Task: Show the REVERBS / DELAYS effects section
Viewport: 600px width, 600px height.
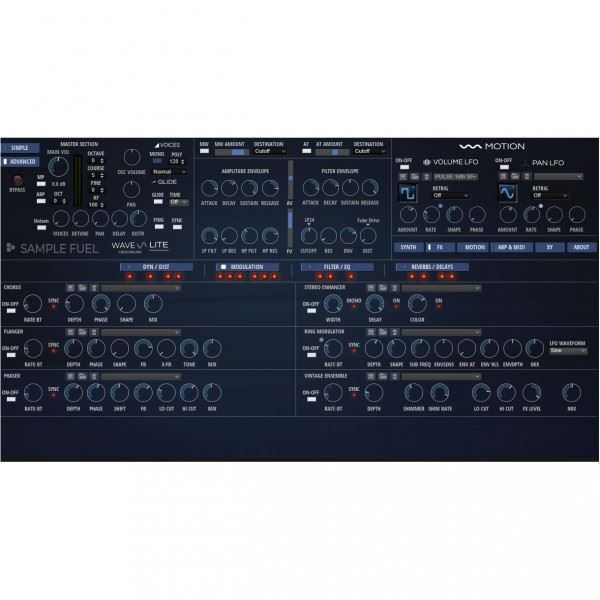Action: coord(432,267)
